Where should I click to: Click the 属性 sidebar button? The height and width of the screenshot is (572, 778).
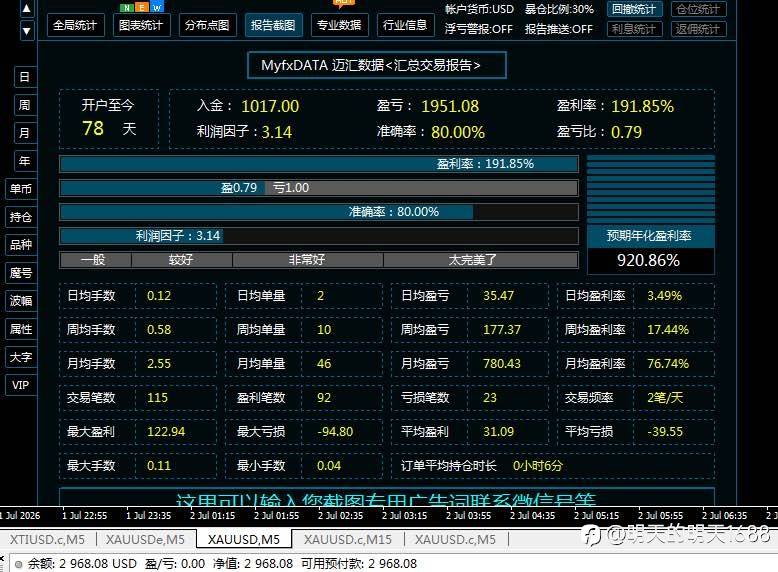(21, 329)
